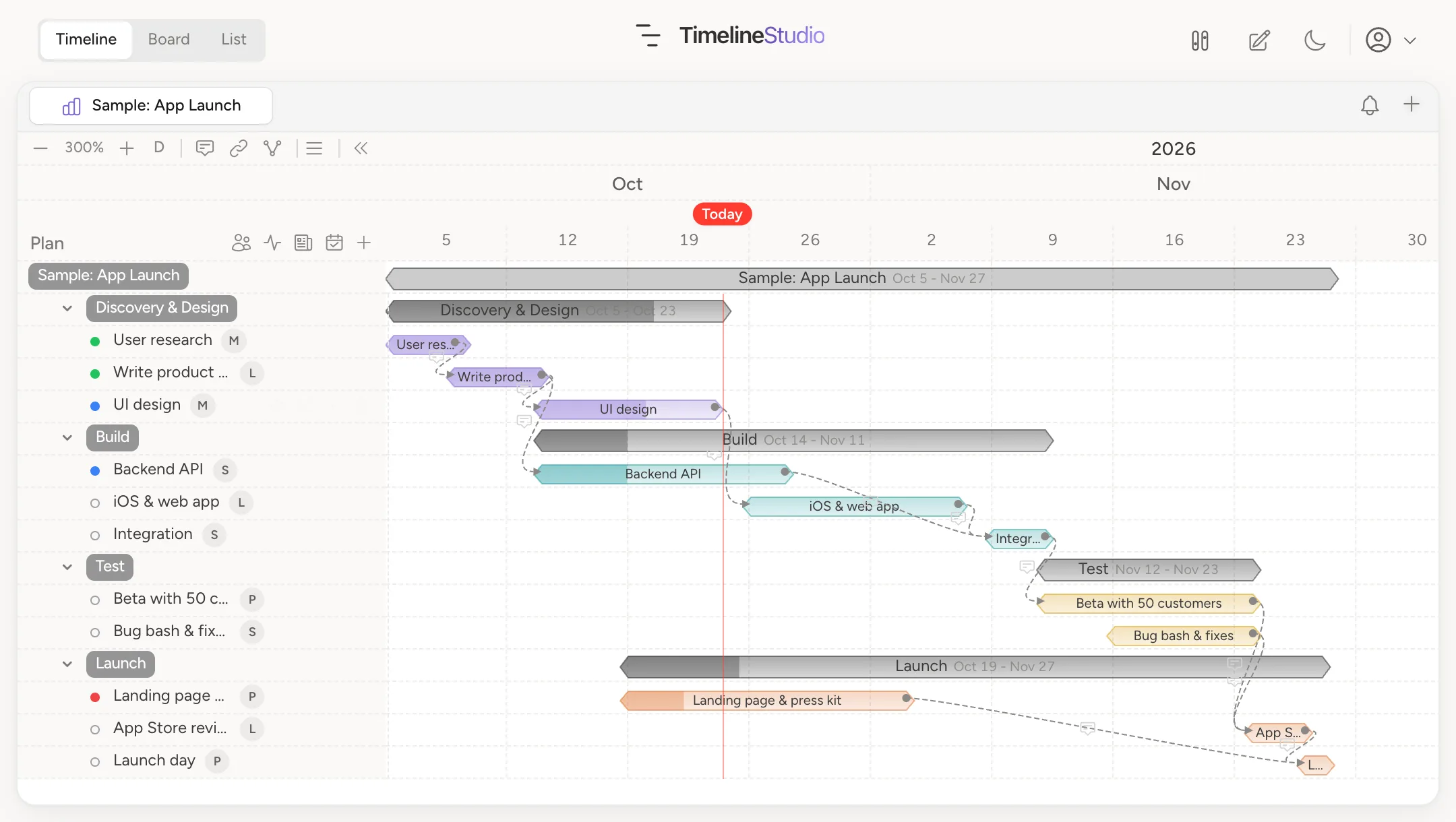Click the row list lines icon
Screen dimensions: 1456x822
click(x=314, y=148)
